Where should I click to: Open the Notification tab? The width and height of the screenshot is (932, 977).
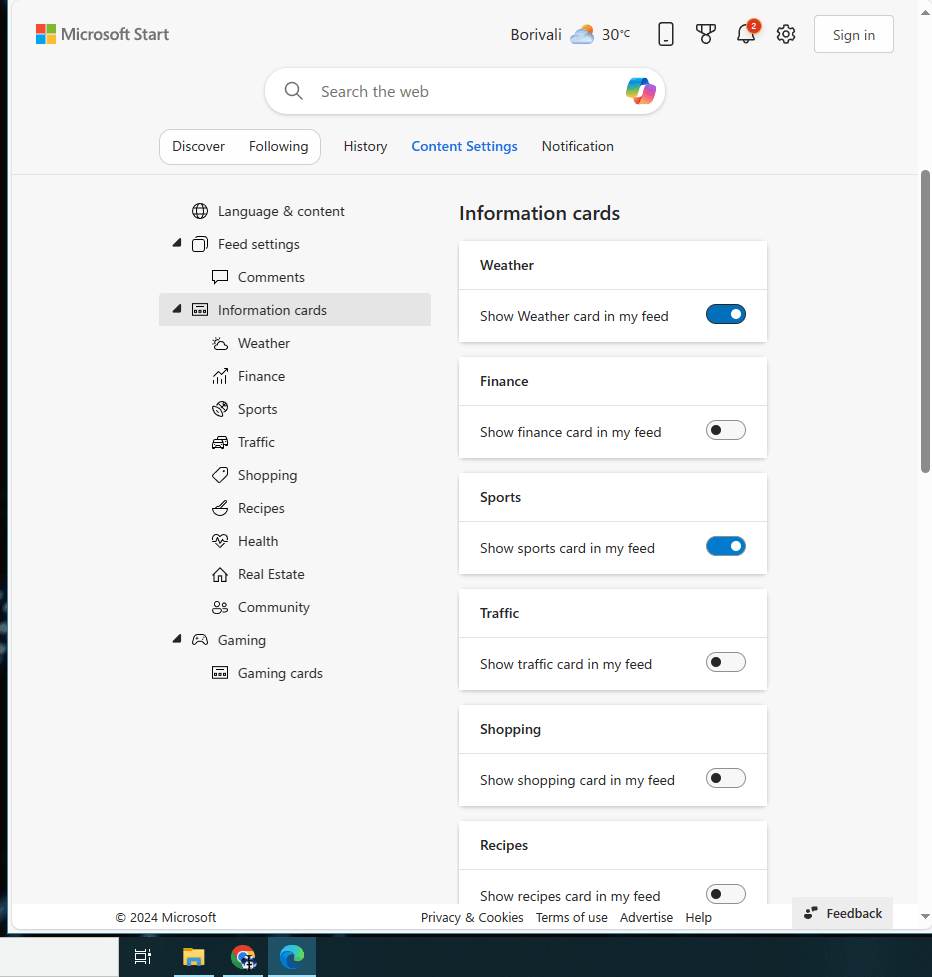578,146
